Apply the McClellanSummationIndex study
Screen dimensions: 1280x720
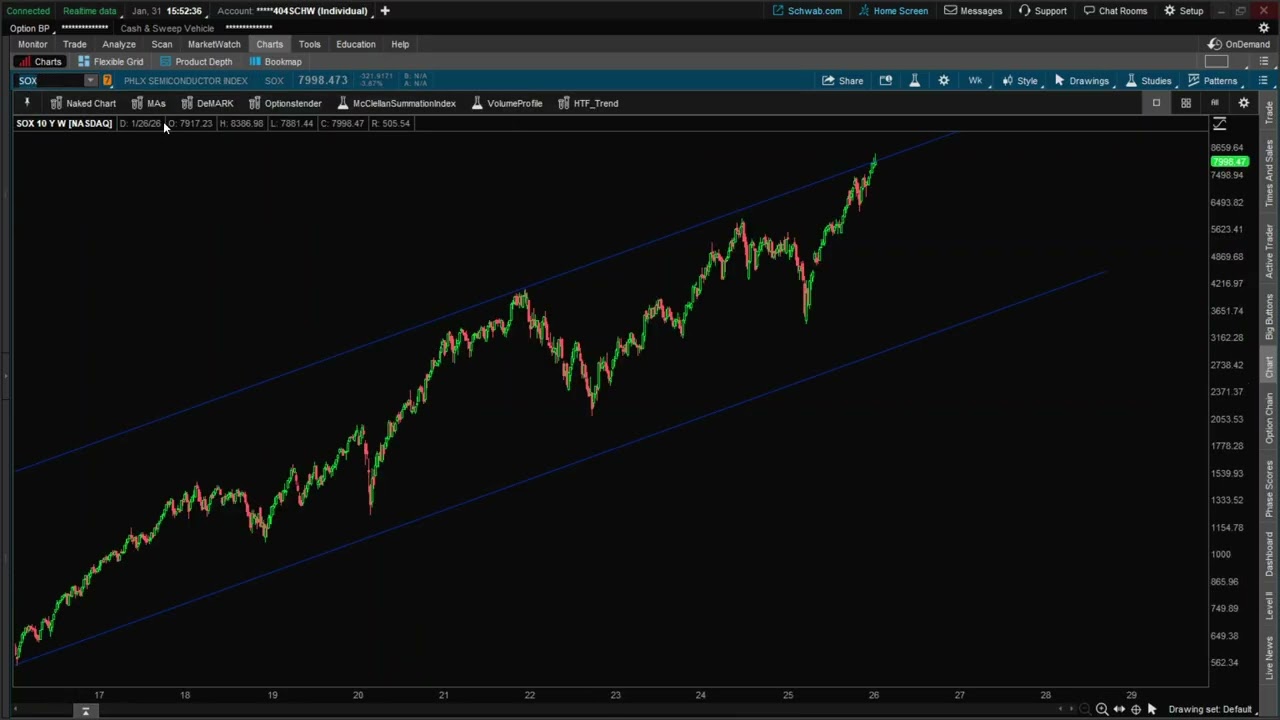click(x=396, y=103)
